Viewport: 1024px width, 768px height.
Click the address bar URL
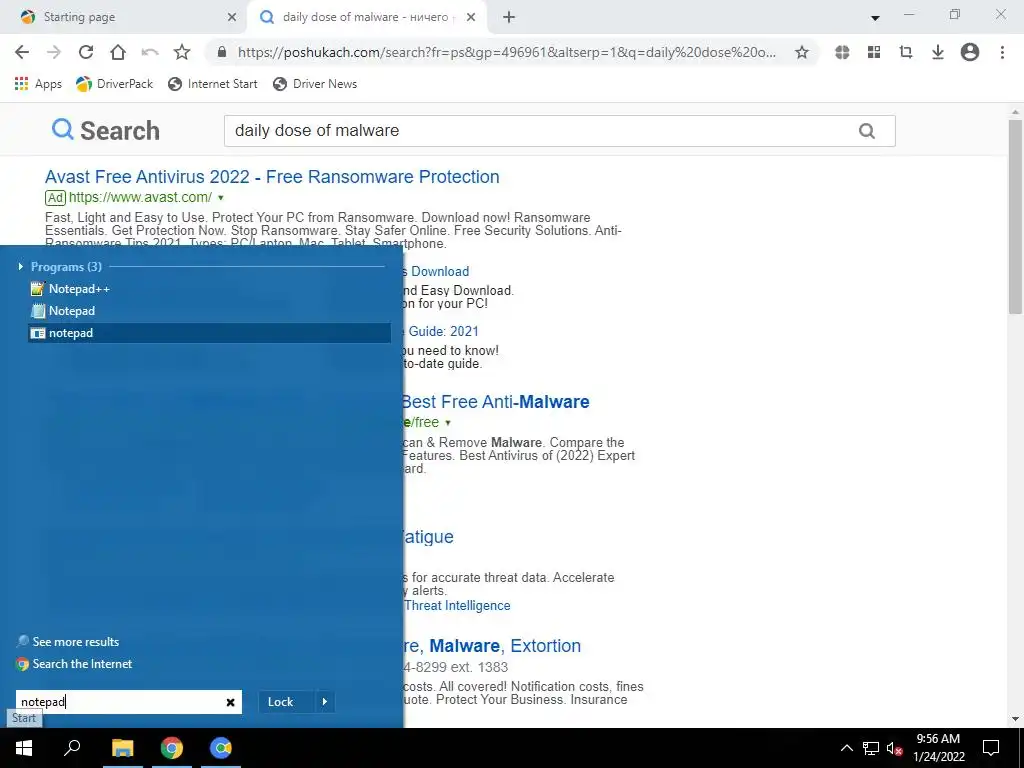click(x=507, y=52)
